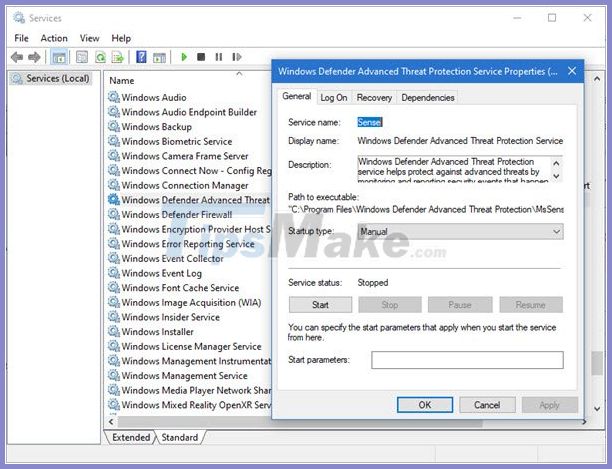
Task: Select the Windows Font Cache Service gear icon
Action: 114,287
